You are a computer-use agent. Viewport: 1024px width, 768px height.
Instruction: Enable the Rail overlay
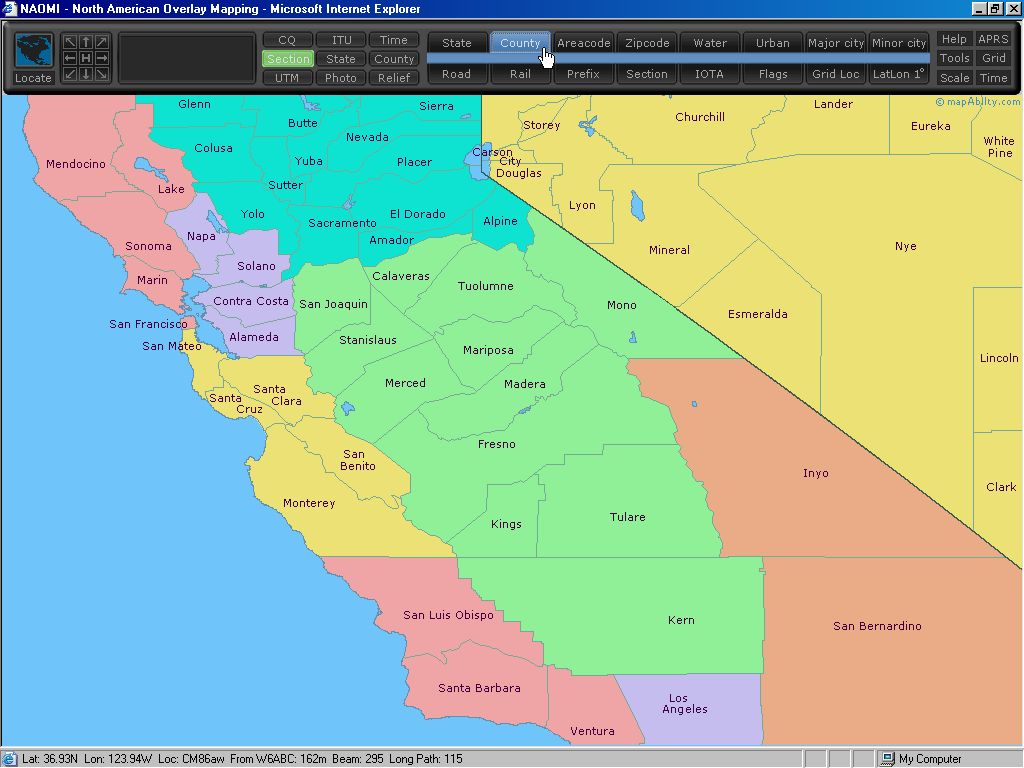pyautogui.click(x=520, y=74)
